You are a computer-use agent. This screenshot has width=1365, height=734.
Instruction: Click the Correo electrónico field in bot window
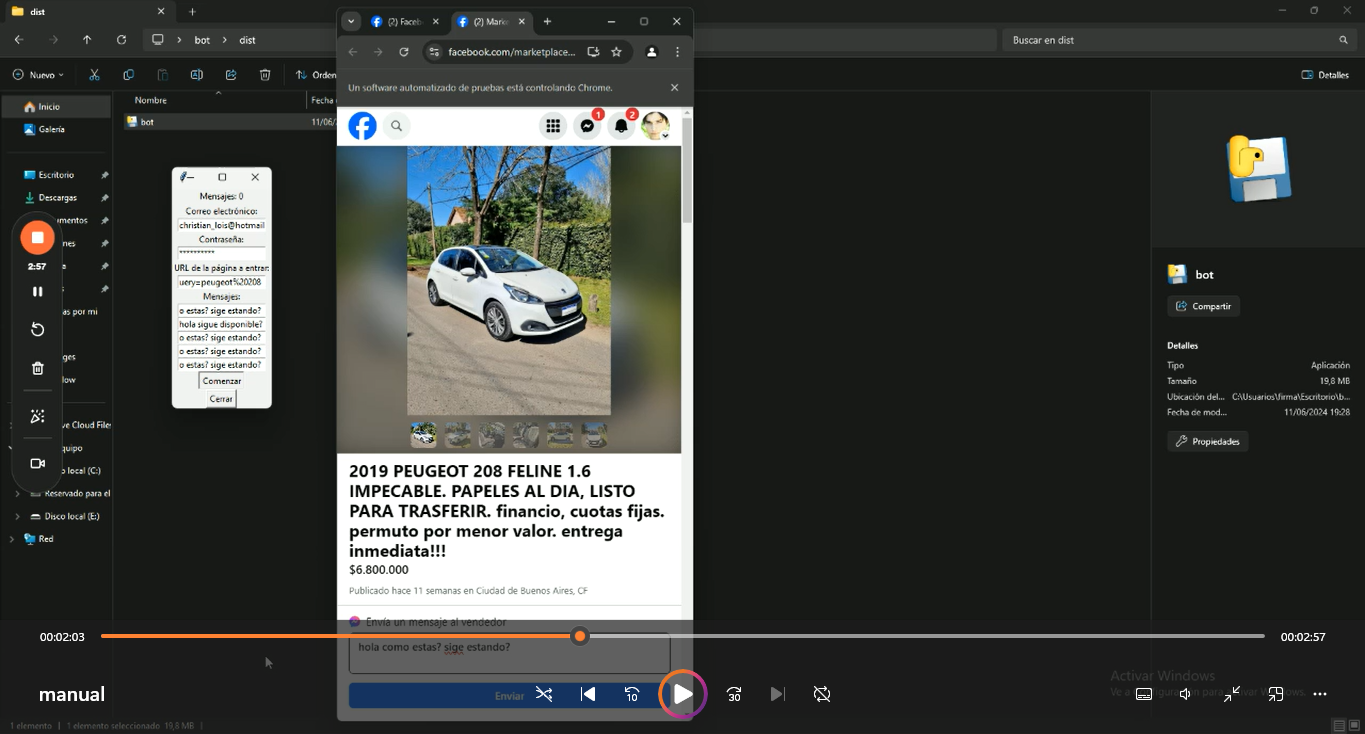point(221,226)
